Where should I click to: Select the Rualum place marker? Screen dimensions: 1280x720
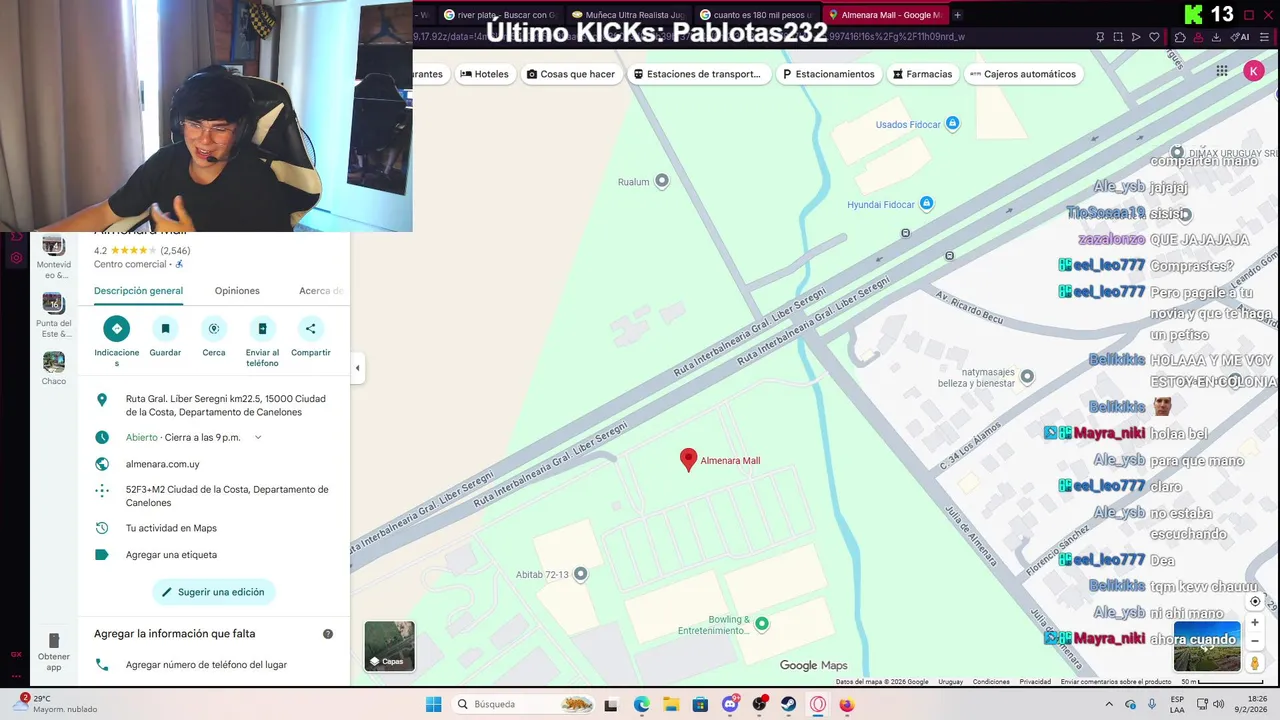pyautogui.click(x=661, y=181)
